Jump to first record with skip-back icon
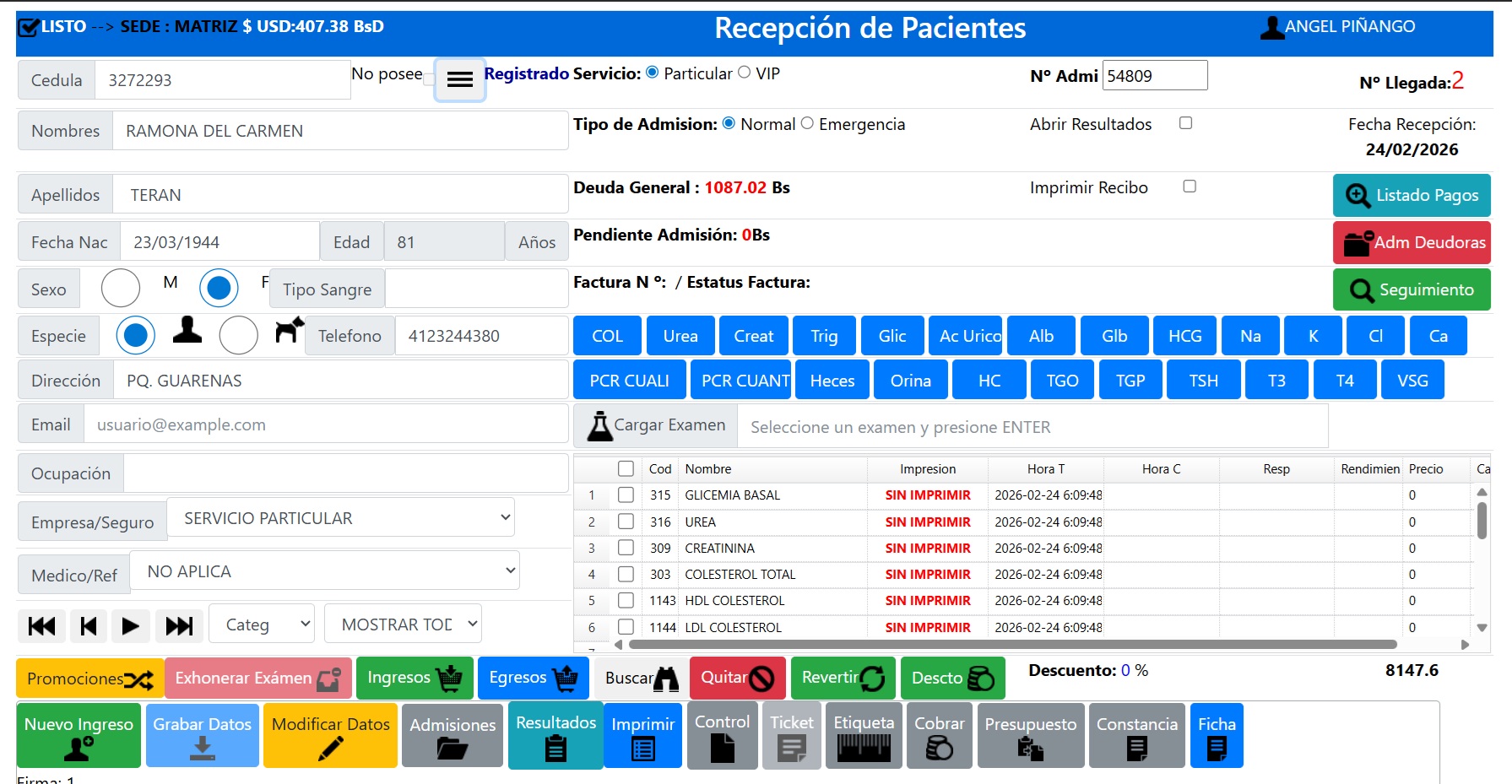The height and width of the screenshot is (784, 1512). pyautogui.click(x=41, y=625)
